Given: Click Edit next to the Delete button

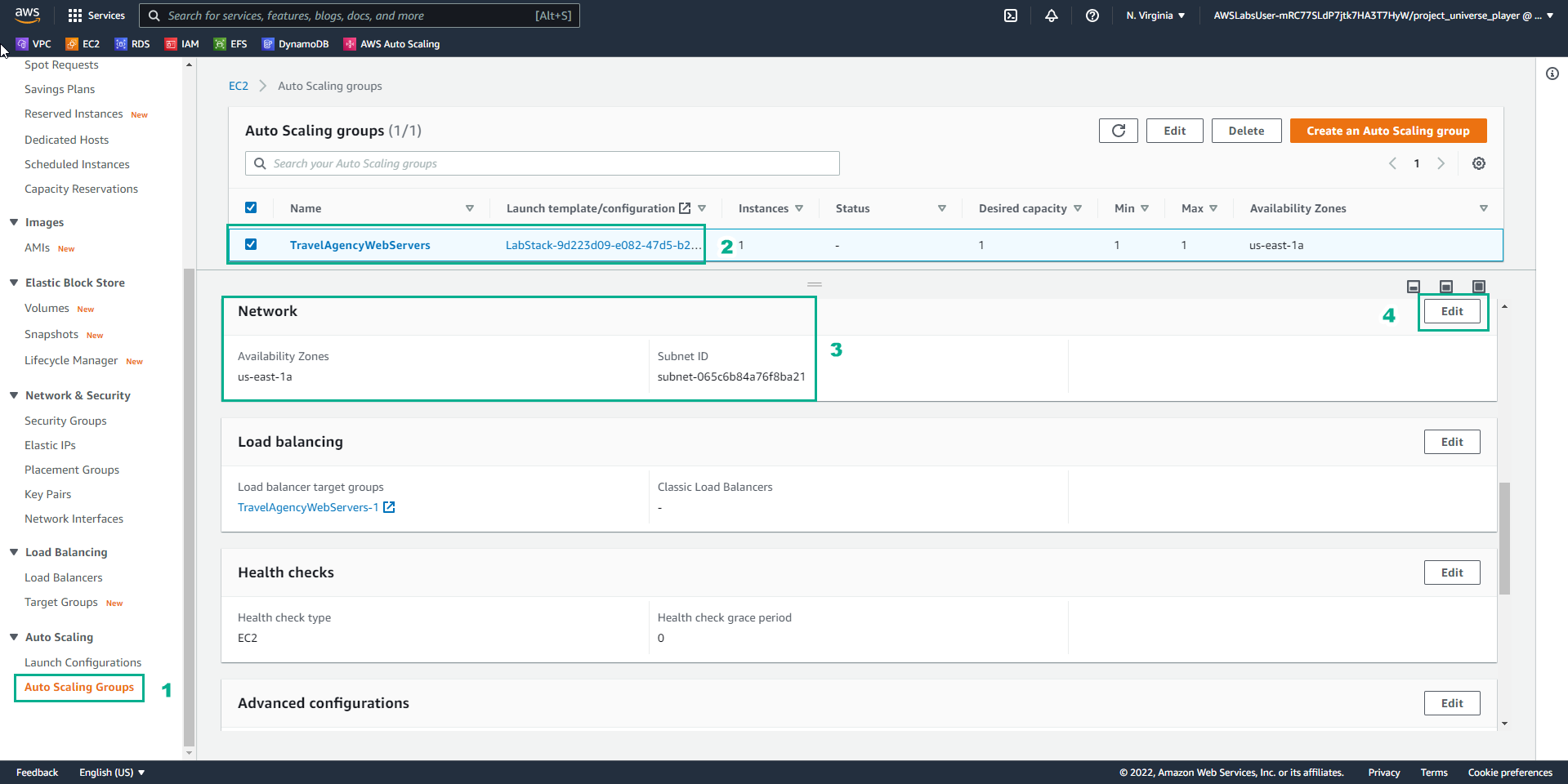Looking at the screenshot, I should (x=1174, y=131).
